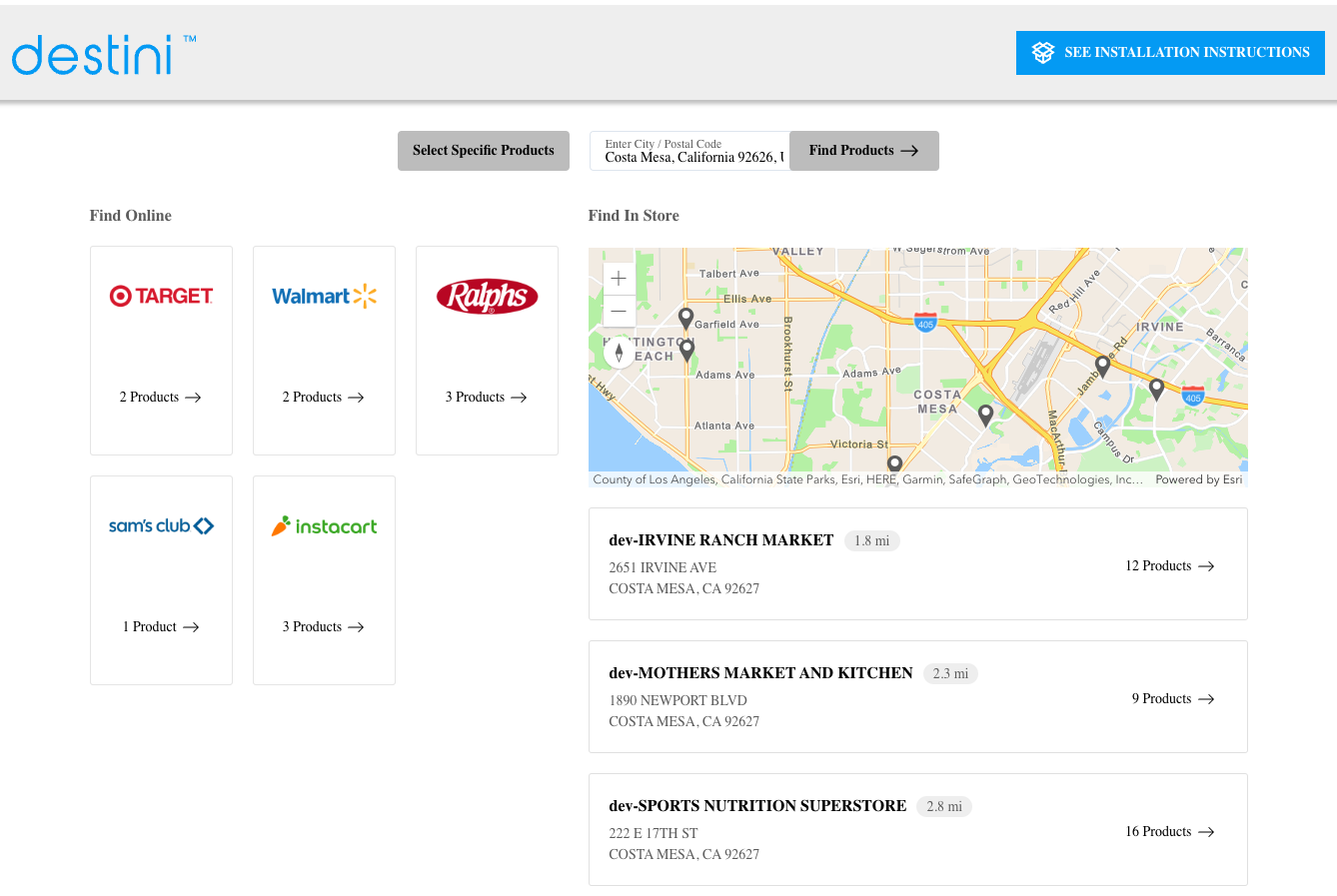Select map pin near Huntington Beach label

[686, 351]
